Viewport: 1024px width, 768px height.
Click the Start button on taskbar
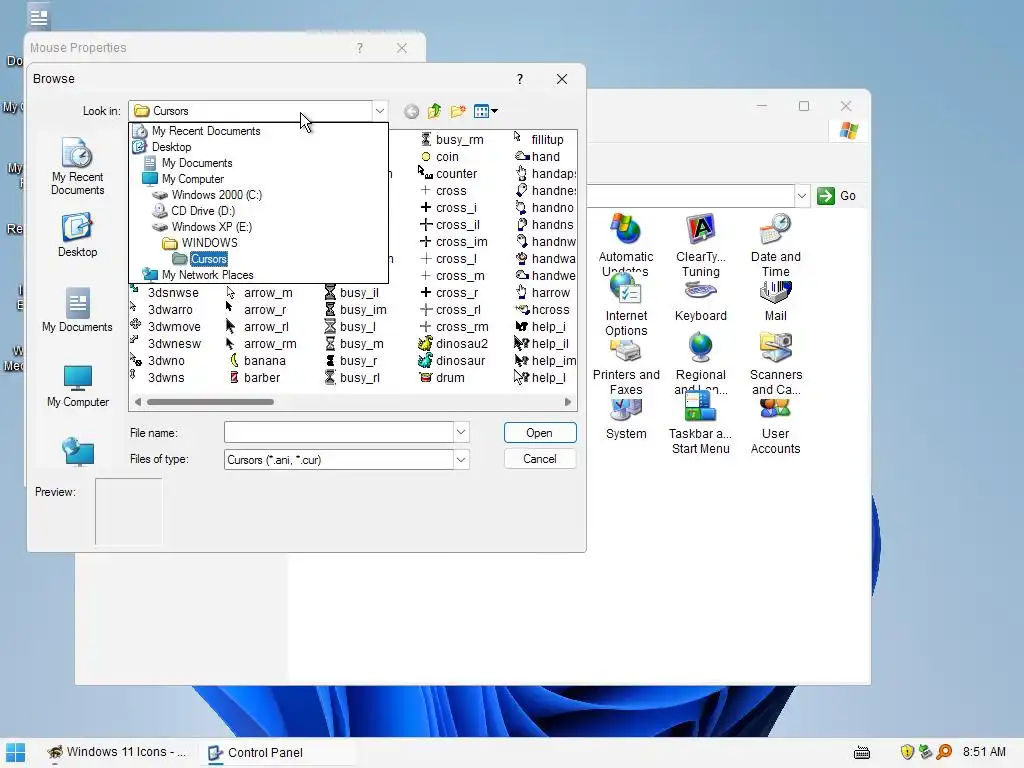coord(15,752)
